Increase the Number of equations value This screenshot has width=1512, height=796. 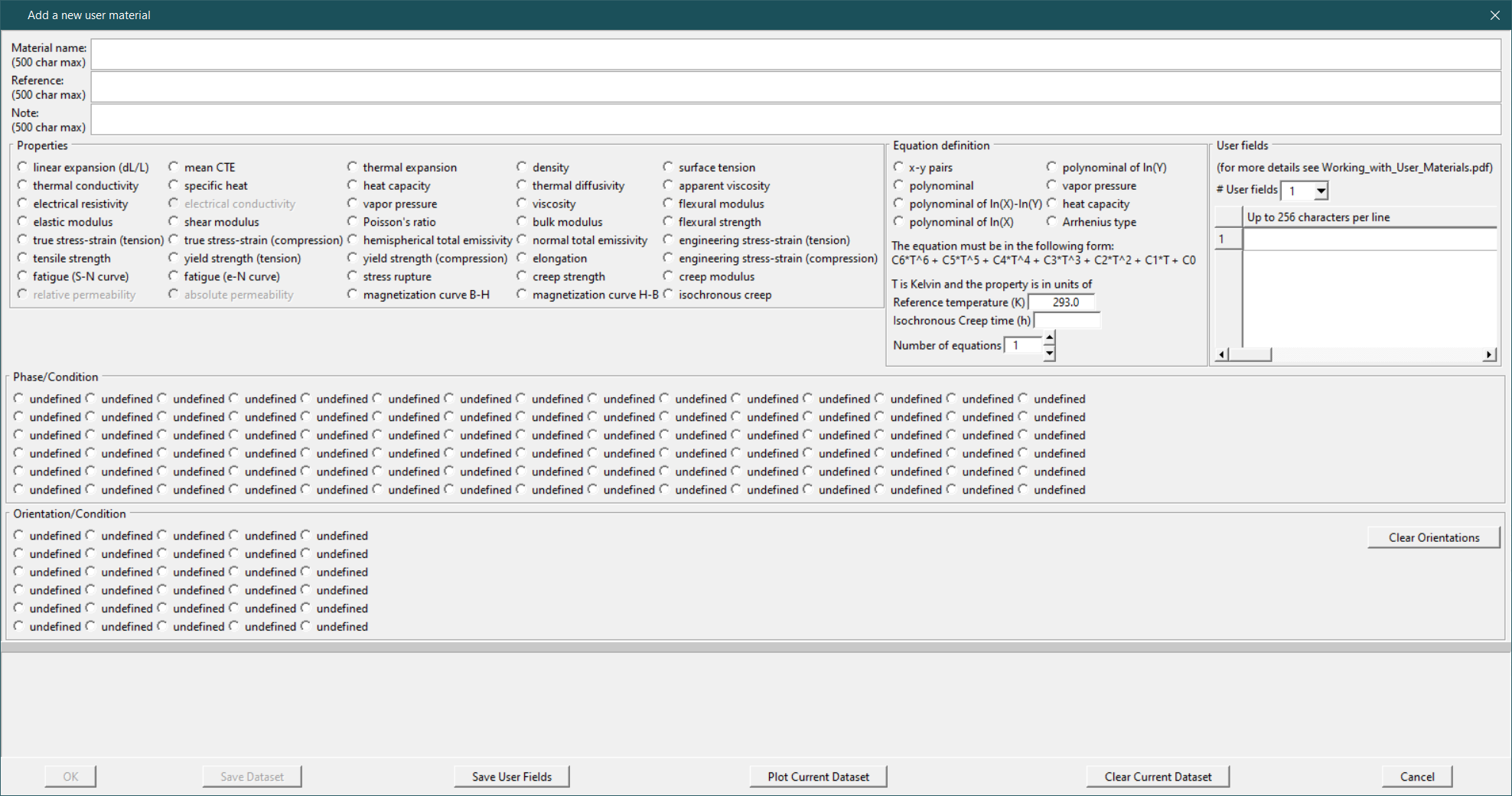click(x=1049, y=338)
